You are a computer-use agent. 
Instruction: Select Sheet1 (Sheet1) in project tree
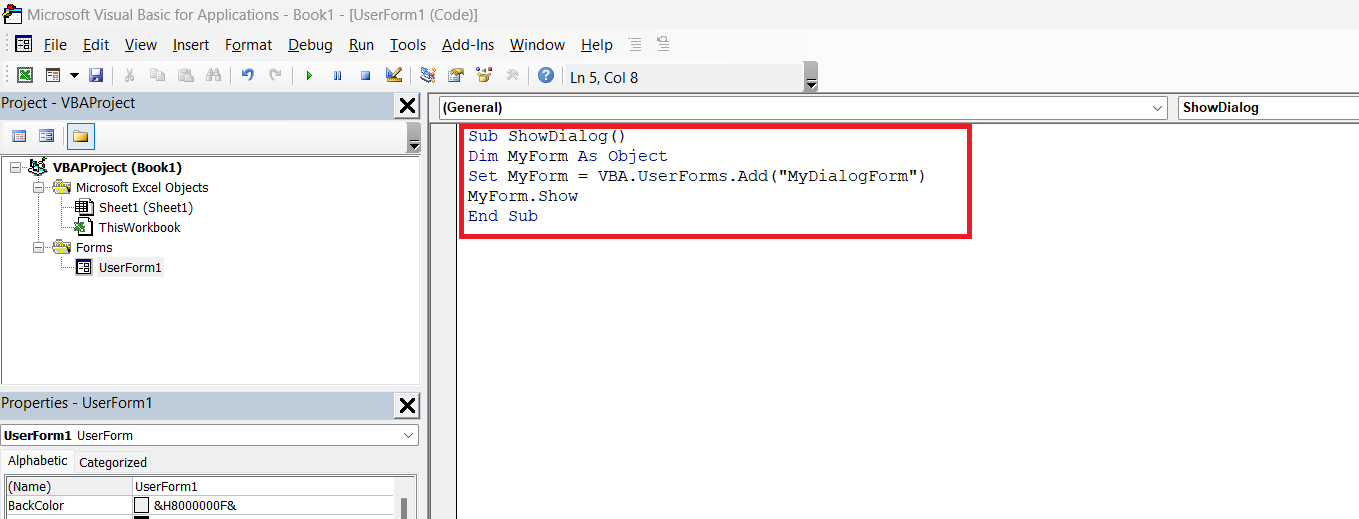145,207
